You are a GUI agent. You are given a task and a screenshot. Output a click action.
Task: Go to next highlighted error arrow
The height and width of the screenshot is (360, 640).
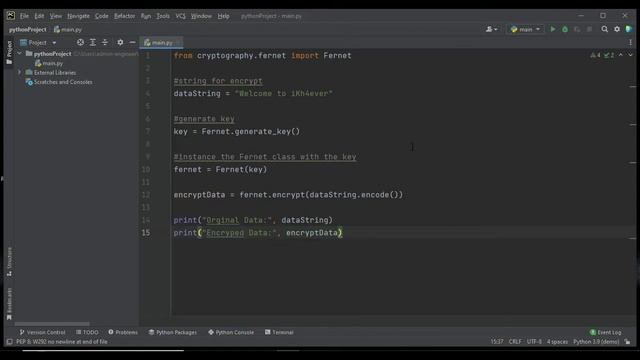click(x=630, y=55)
